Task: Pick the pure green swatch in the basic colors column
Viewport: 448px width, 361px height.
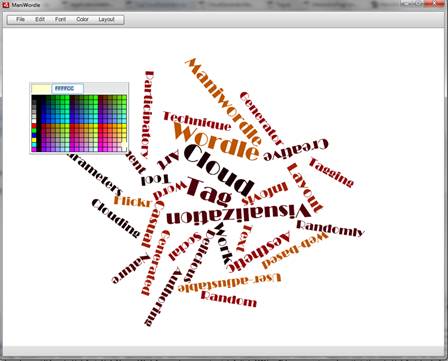Action: (34, 131)
